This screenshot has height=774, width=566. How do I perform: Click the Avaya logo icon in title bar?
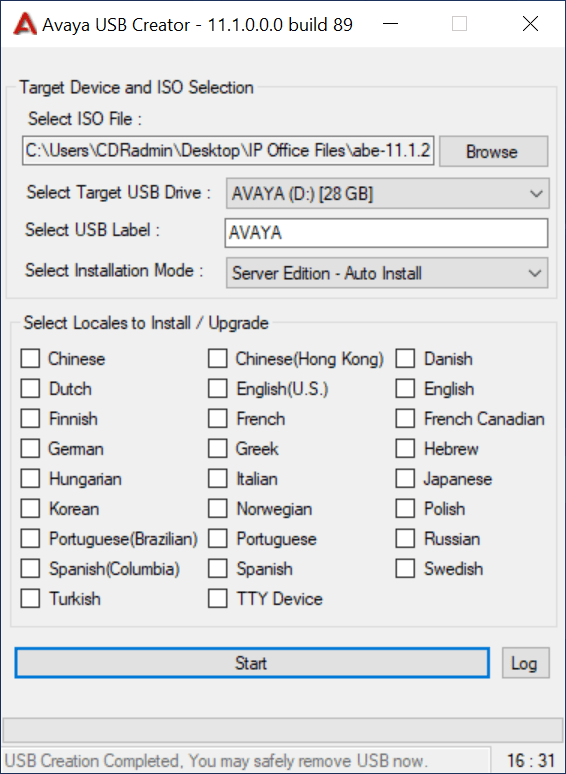click(25, 24)
